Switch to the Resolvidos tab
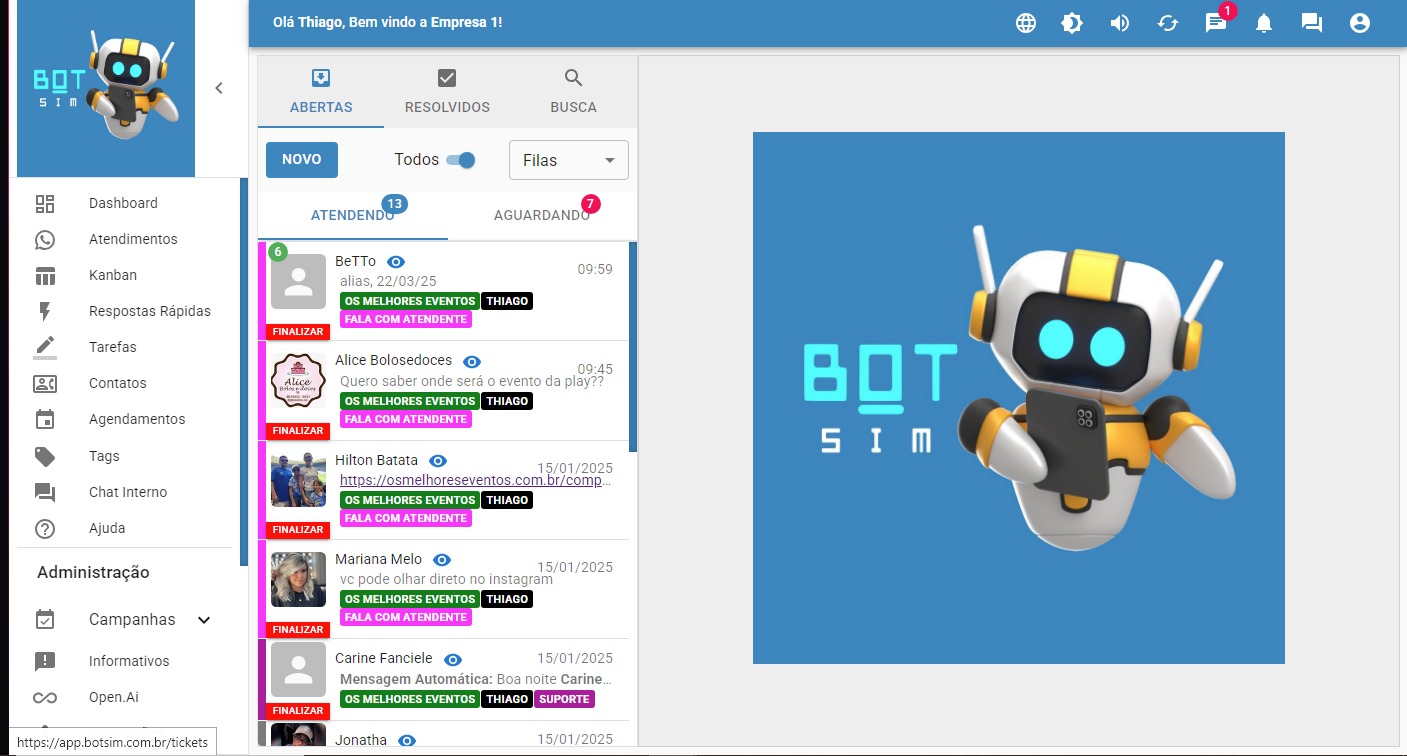Image resolution: width=1407 pixels, height=756 pixels. (x=447, y=92)
